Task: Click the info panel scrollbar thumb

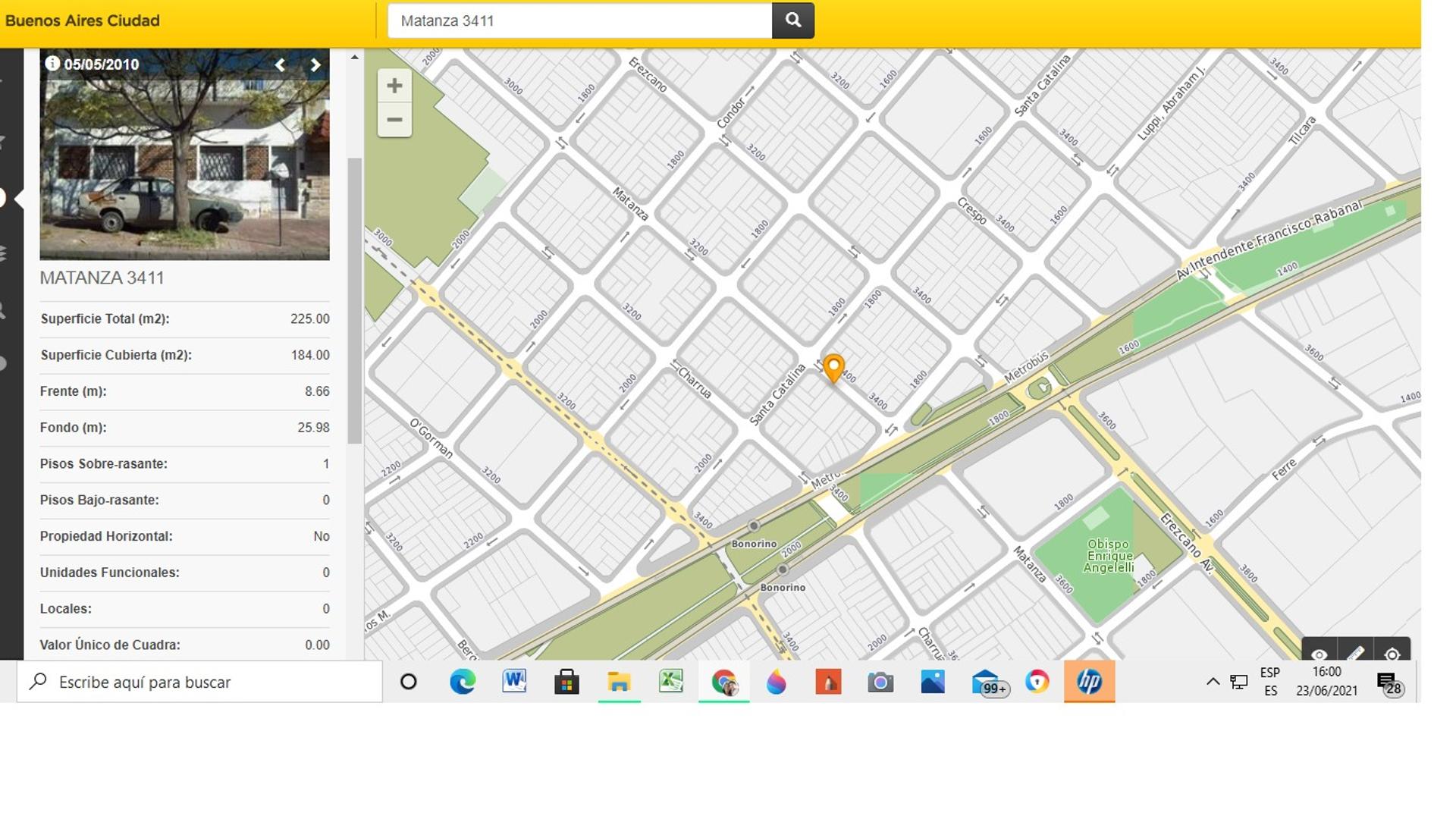Action: point(354,300)
